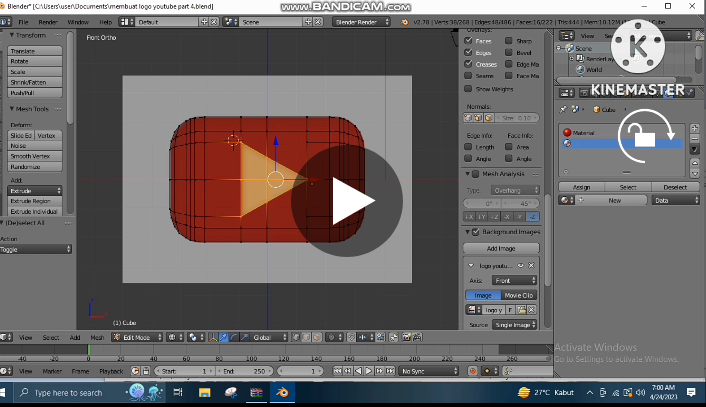
Task: Add material slot plus icon
Action: [695, 128]
